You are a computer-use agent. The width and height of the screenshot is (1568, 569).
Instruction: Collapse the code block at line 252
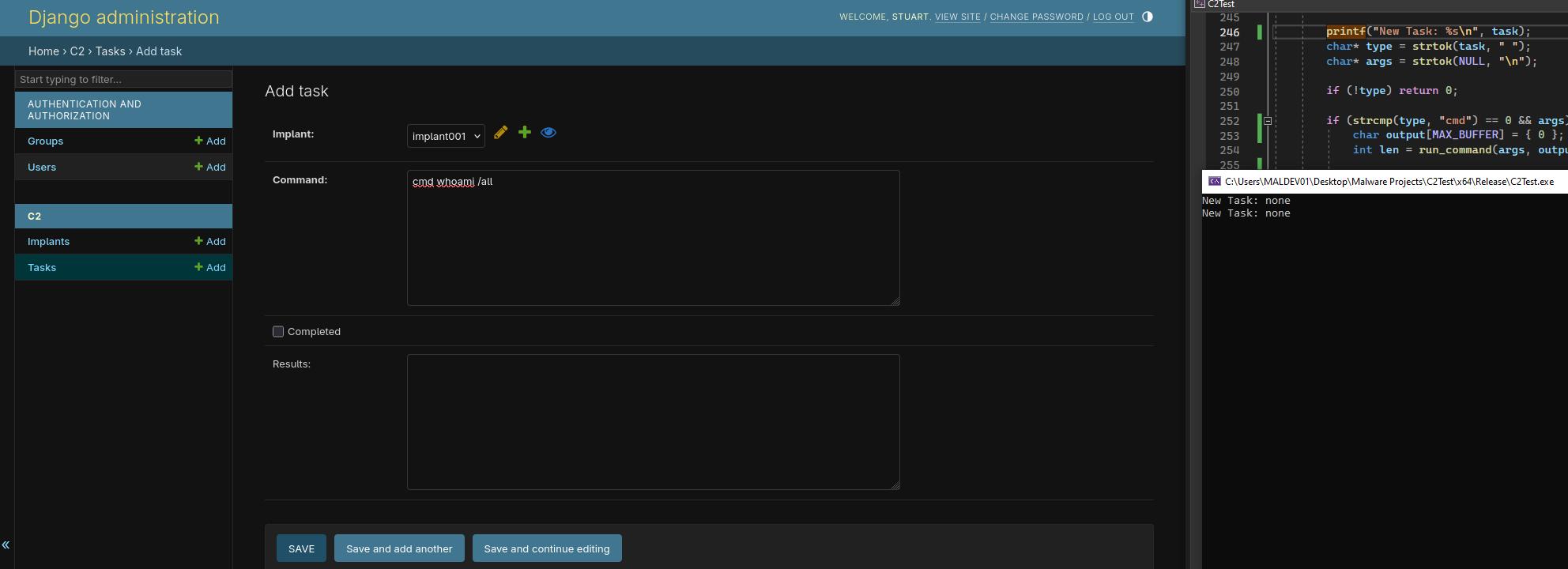[1267, 121]
